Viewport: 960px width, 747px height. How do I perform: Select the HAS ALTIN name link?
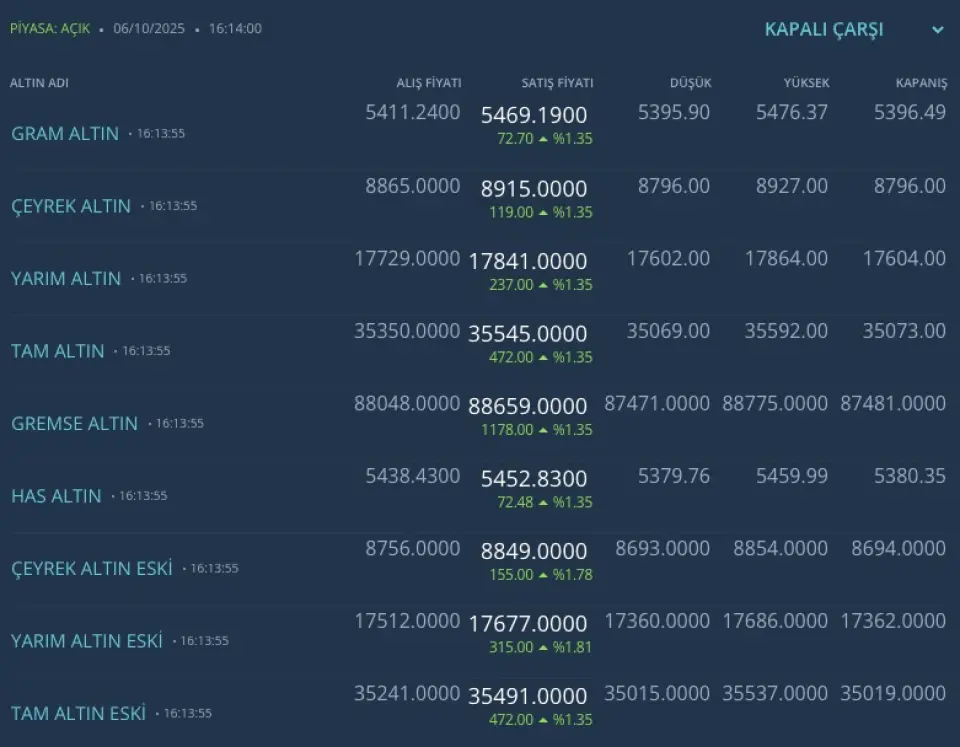(56, 496)
